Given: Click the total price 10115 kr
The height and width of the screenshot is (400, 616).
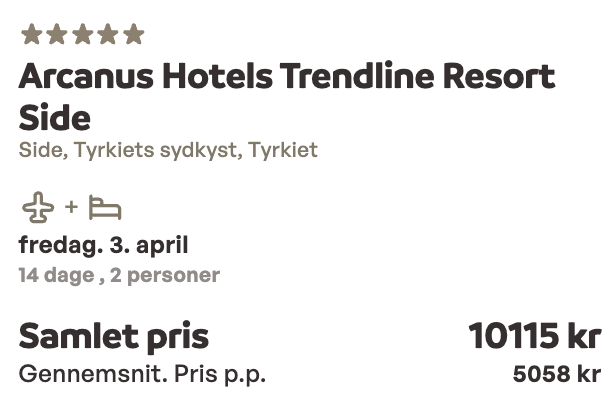Looking at the screenshot, I should tap(535, 336).
